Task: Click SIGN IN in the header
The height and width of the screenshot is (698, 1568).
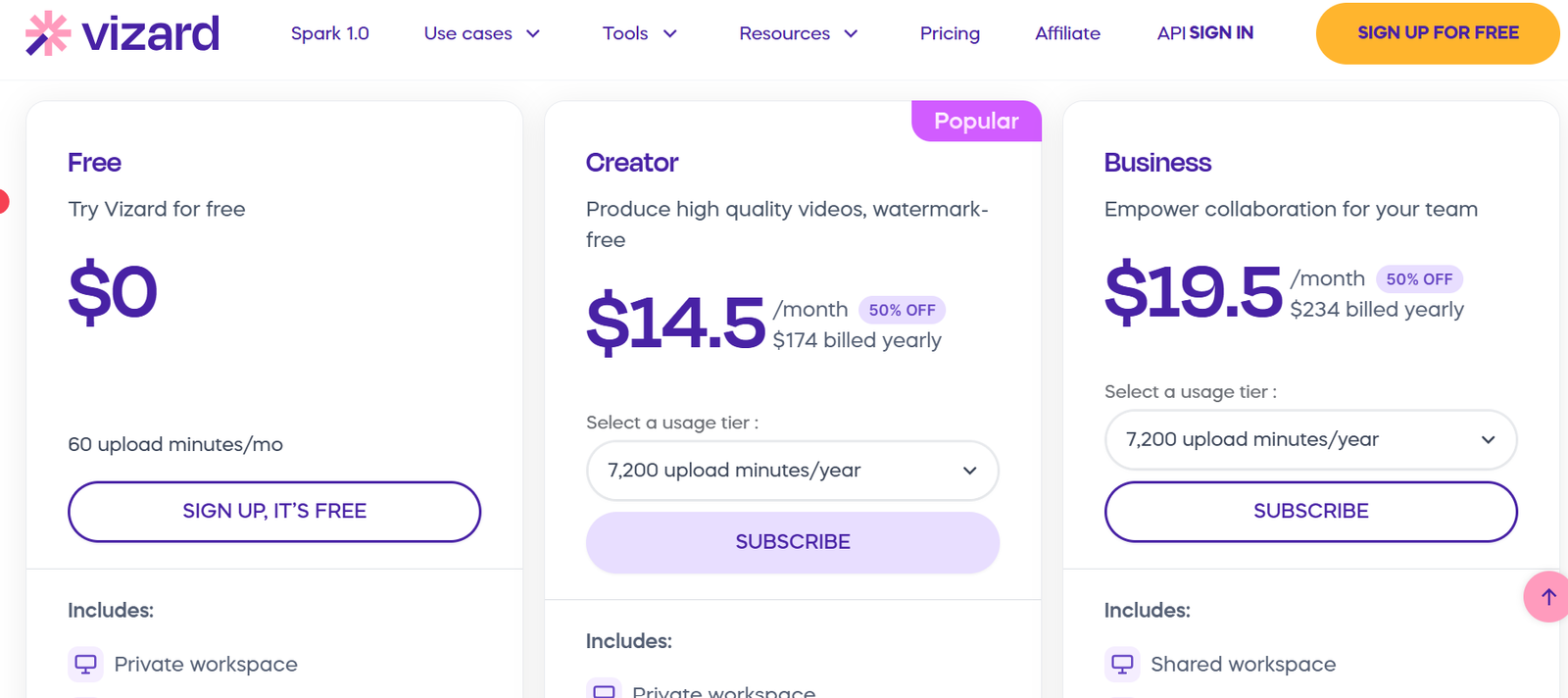Action: click(1221, 32)
